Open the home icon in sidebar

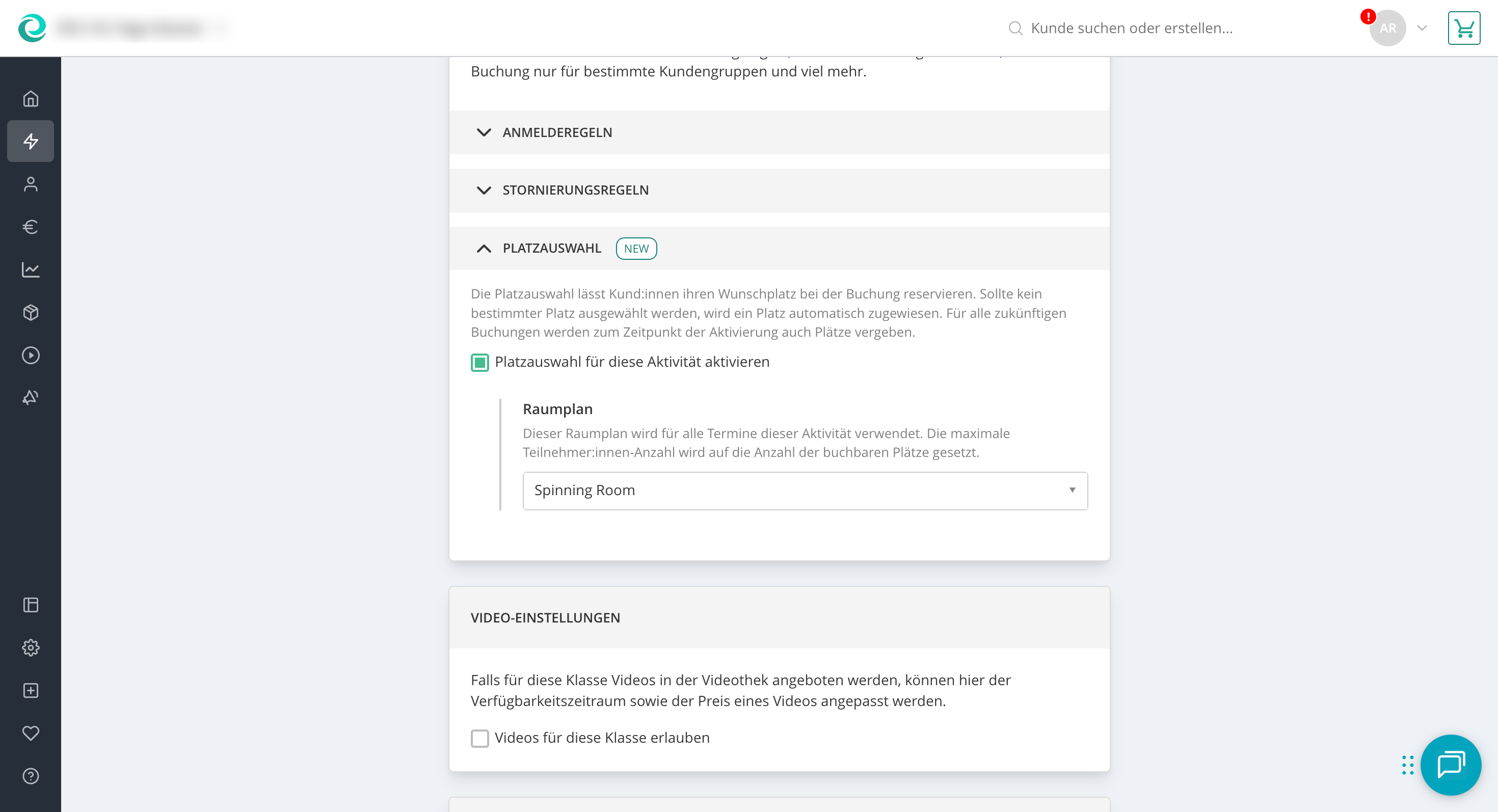(x=30, y=99)
